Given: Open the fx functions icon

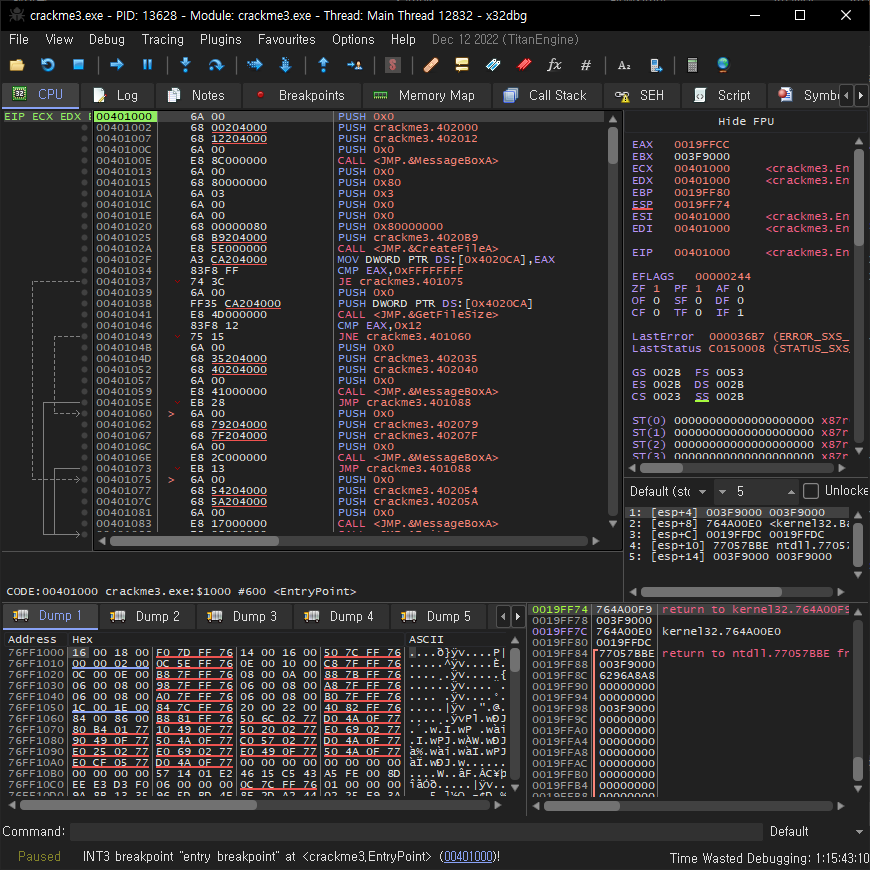Looking at the screenshot, I should click(x=554, y=65).
